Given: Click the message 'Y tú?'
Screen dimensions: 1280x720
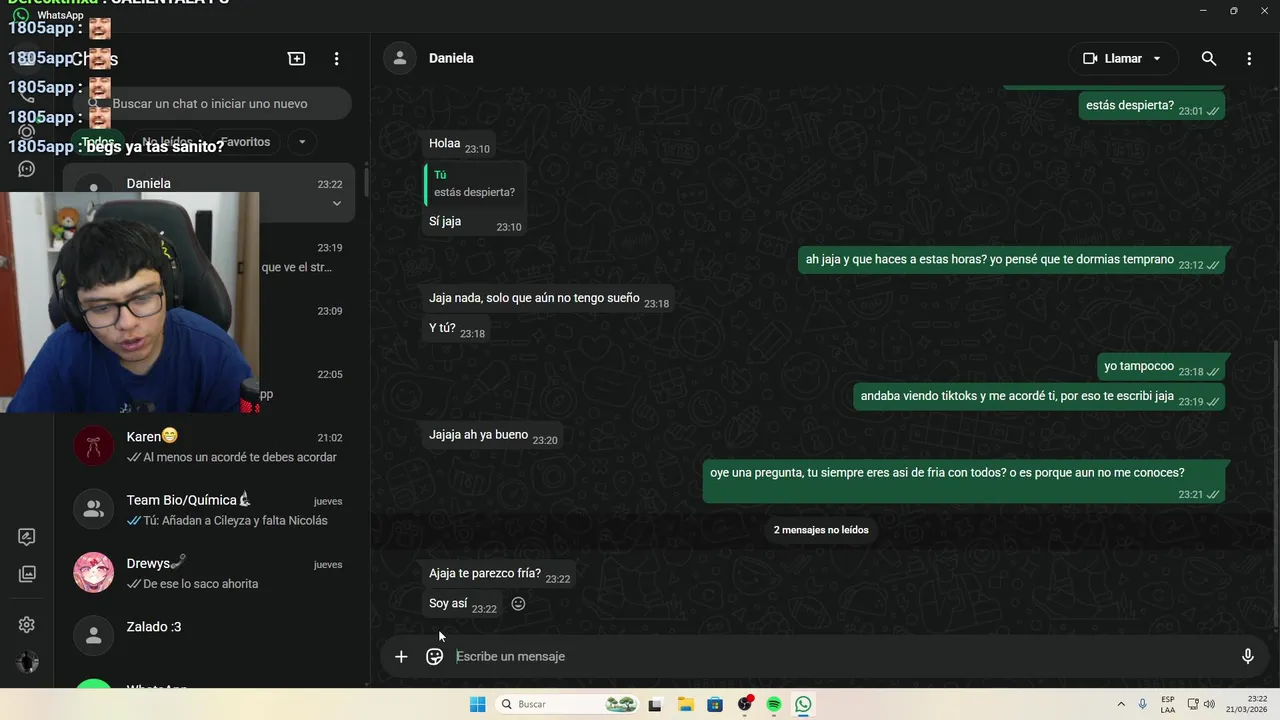Looking at the screenshot, I should click(455, 329).
